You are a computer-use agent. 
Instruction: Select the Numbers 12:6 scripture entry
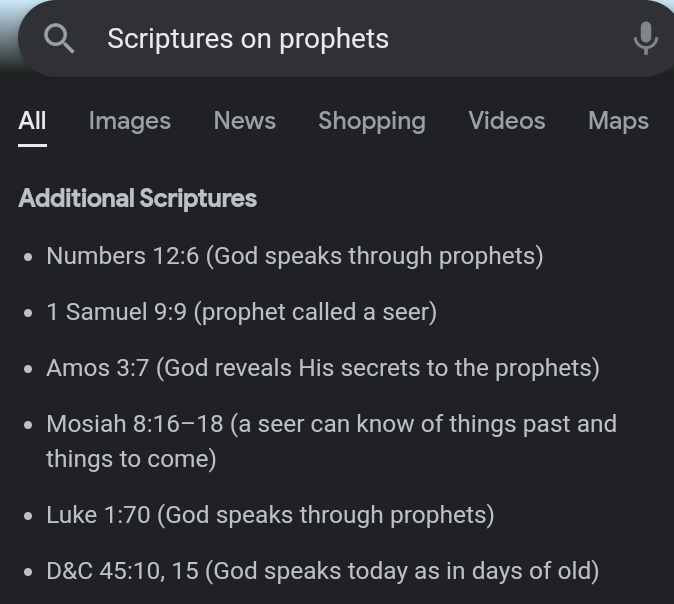pos(294,256)
